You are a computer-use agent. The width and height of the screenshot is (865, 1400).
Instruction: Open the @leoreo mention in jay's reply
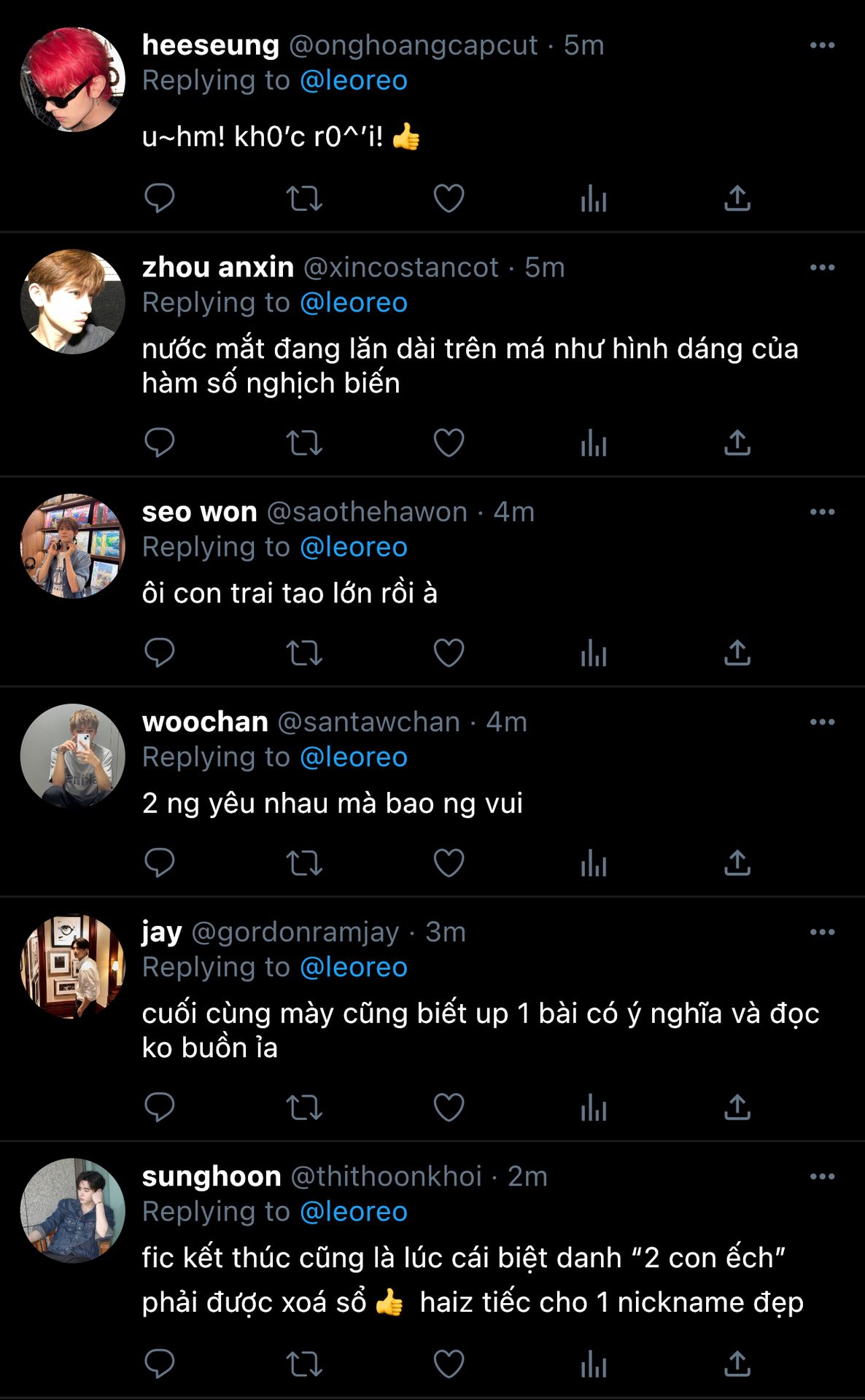[x=354, y=967]
